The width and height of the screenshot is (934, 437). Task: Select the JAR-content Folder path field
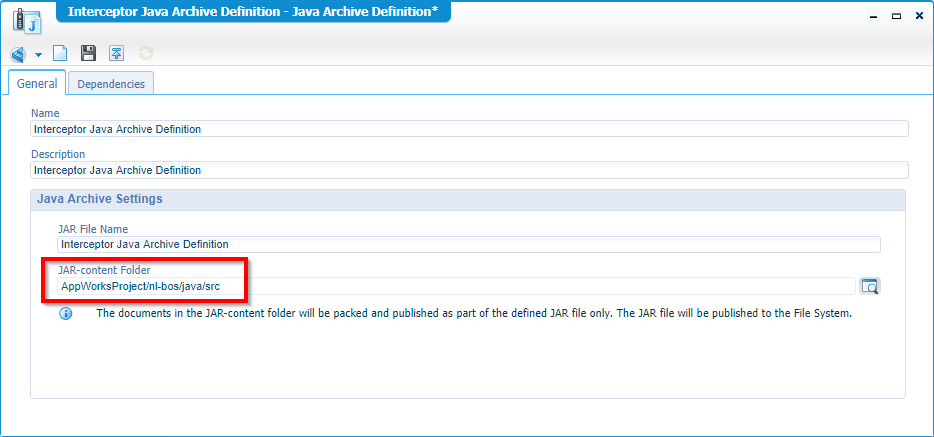point(456,286)
